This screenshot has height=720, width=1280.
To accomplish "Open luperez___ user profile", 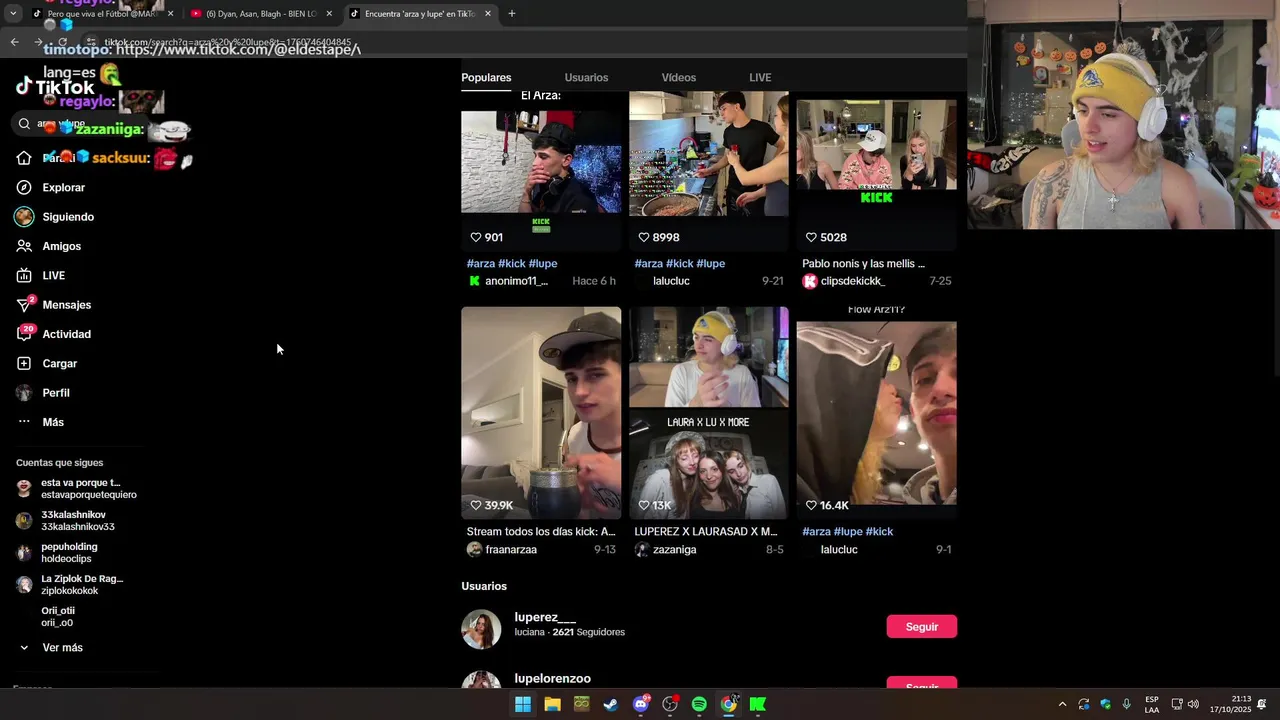I will coord(545,618).
